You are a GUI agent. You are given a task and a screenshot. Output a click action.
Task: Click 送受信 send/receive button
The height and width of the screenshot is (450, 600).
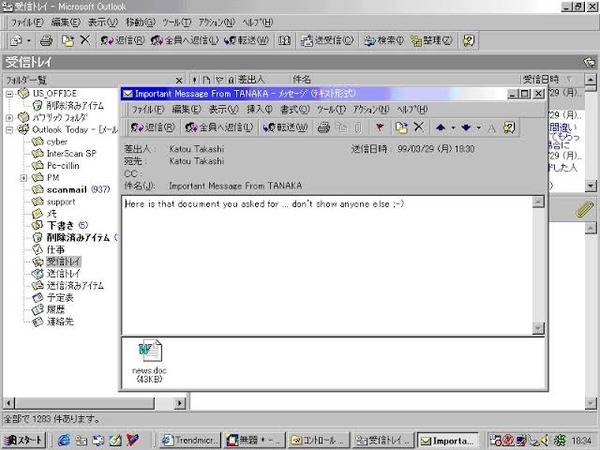326,40
